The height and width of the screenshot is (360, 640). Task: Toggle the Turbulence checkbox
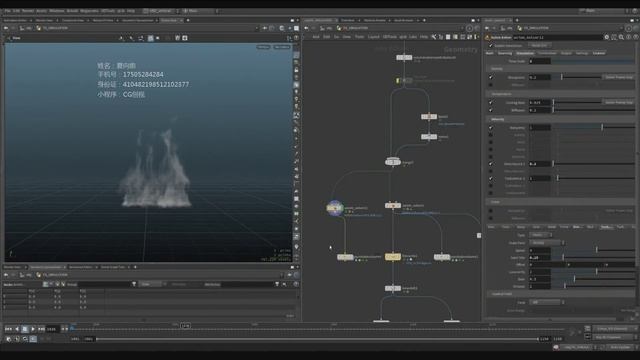(x=491, y=178)
